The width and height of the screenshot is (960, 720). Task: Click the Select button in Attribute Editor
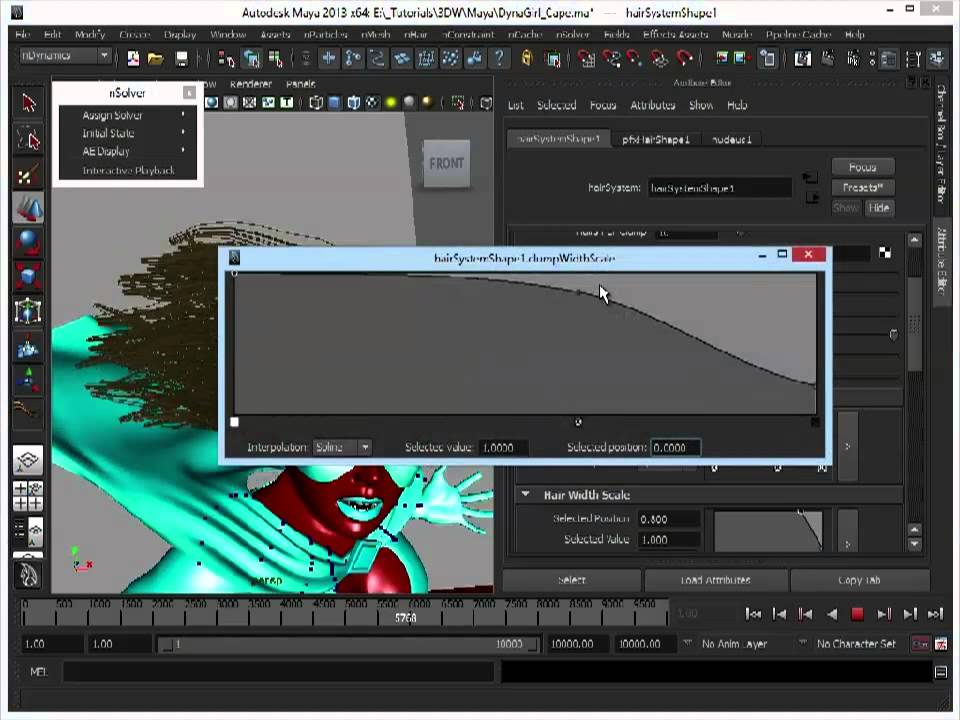pos(572,580)
